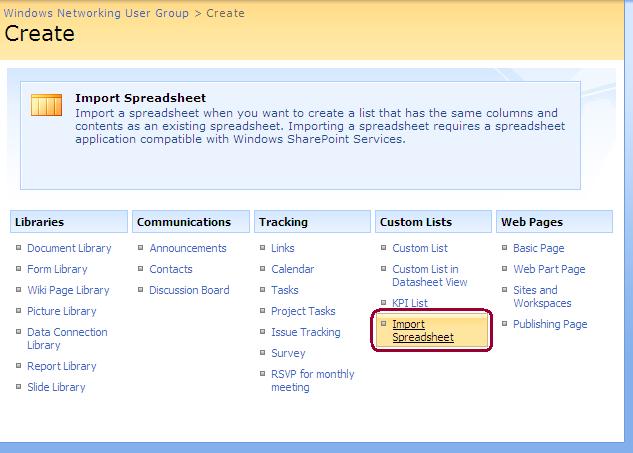The height and width of the screenshot is (453, 633).
Task: Click the Tracking column header
Action: tap(312, 222)
